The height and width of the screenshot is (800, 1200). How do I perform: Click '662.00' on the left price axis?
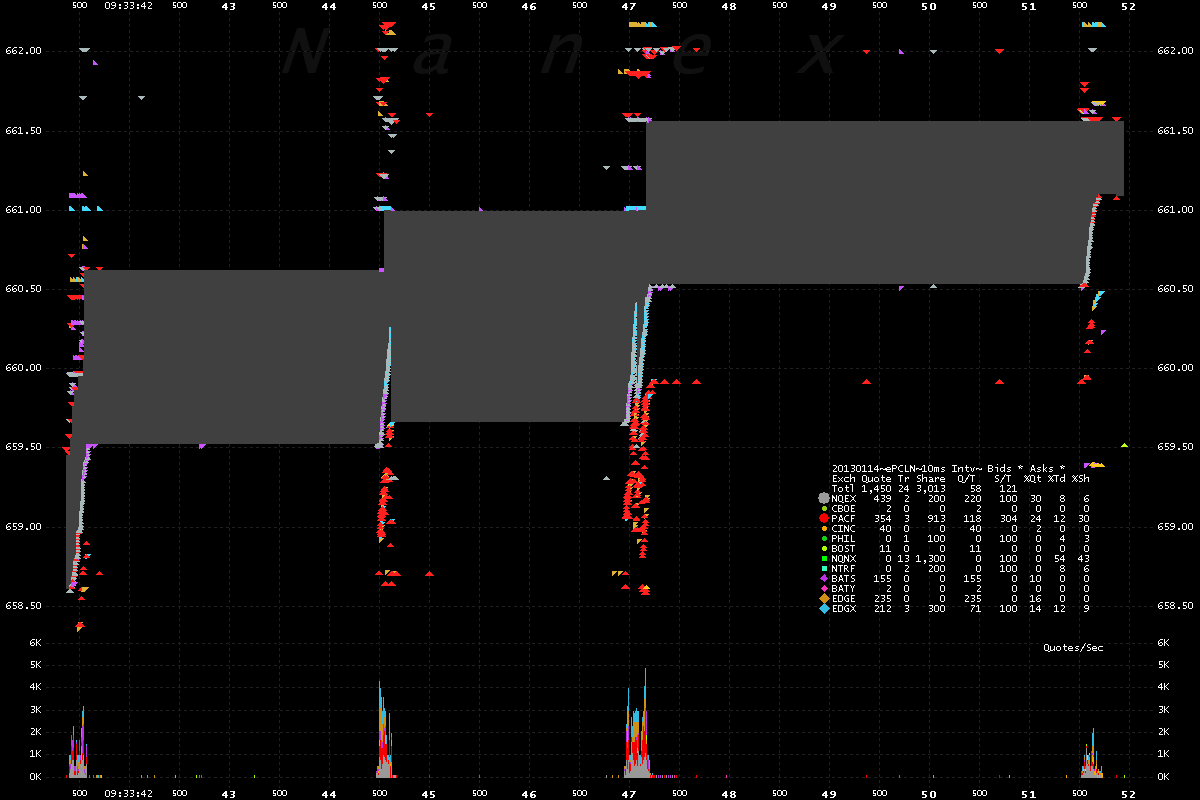tap(24, 51)
